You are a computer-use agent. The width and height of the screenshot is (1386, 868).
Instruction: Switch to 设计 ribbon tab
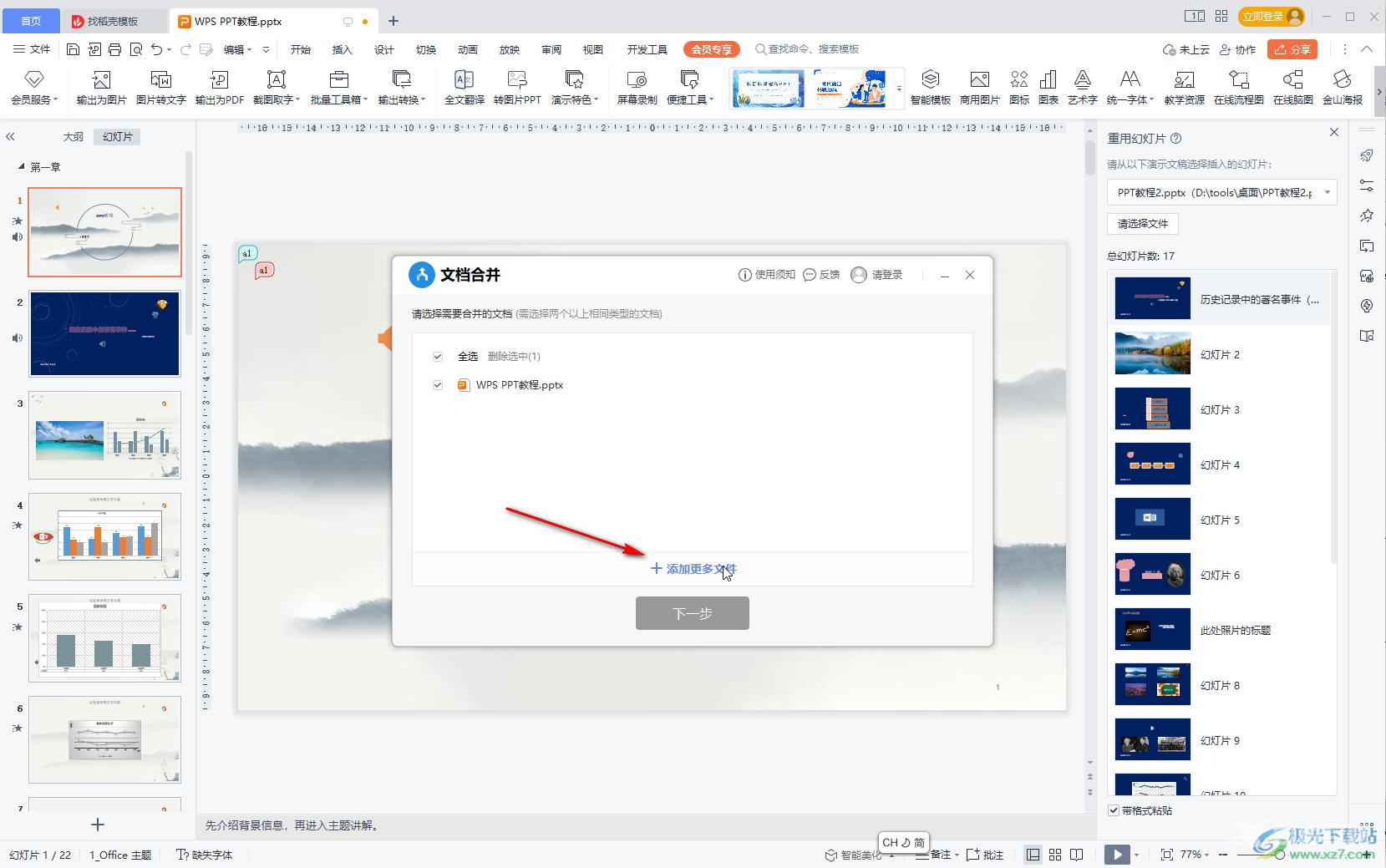pyautogui.click(x=384, y=49)
